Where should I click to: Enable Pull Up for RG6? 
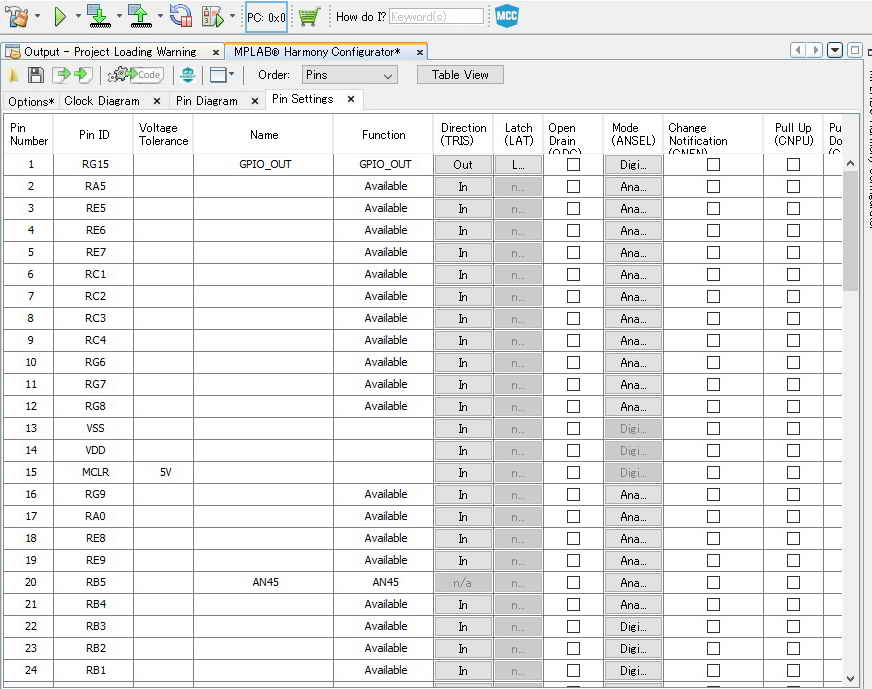[x=793, y=363]
